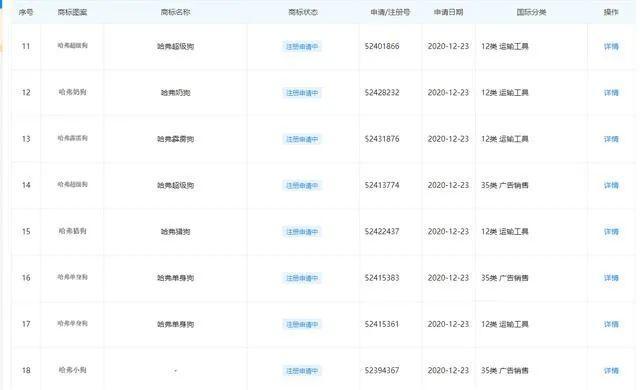Click 详情 for application 52415383
This screenshot has width=640, height=390.
611,278
